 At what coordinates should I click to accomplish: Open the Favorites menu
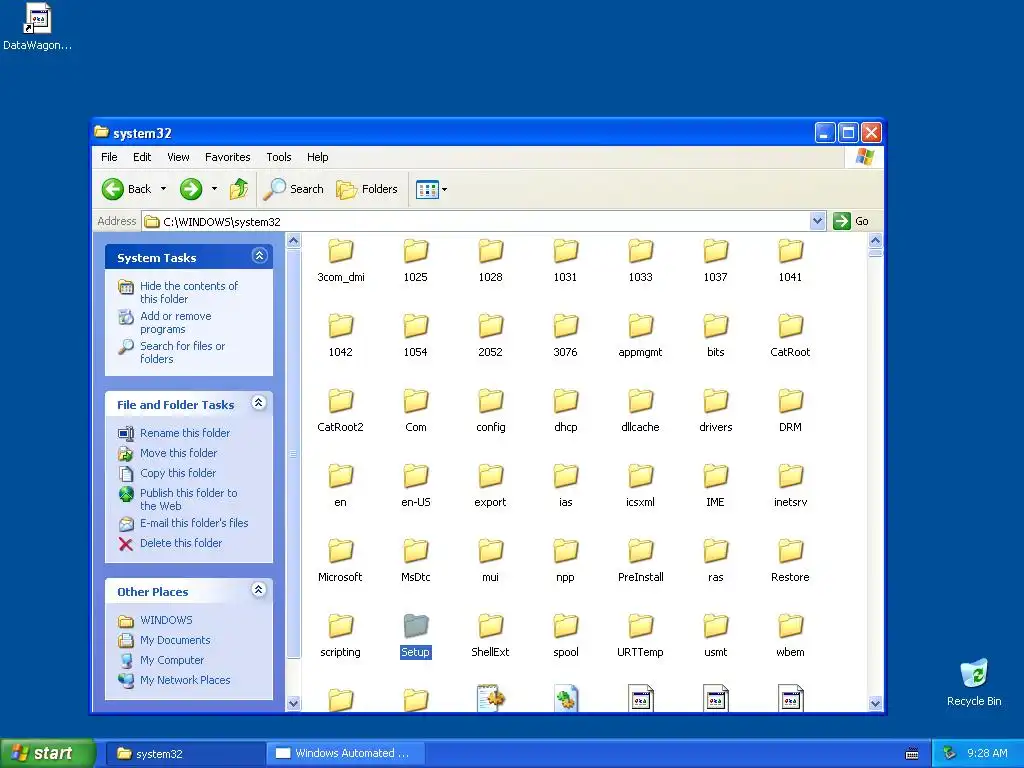coord(227,157)
